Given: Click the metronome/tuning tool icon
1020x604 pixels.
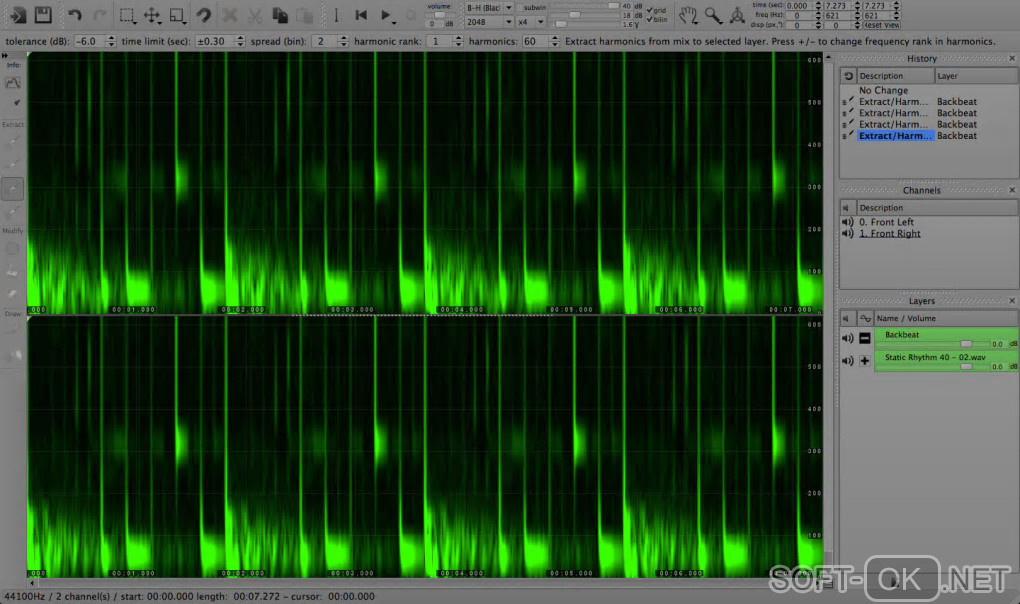Looking at the screenshot, I should 737,15.
